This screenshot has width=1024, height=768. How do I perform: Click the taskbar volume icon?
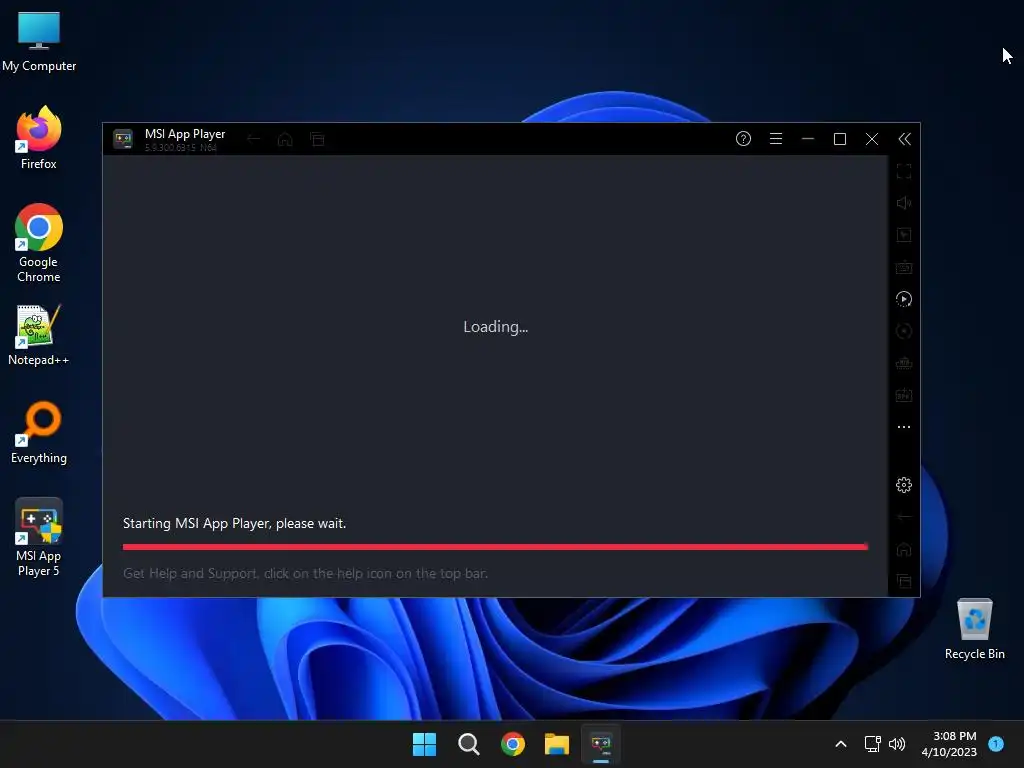point(897,744)
